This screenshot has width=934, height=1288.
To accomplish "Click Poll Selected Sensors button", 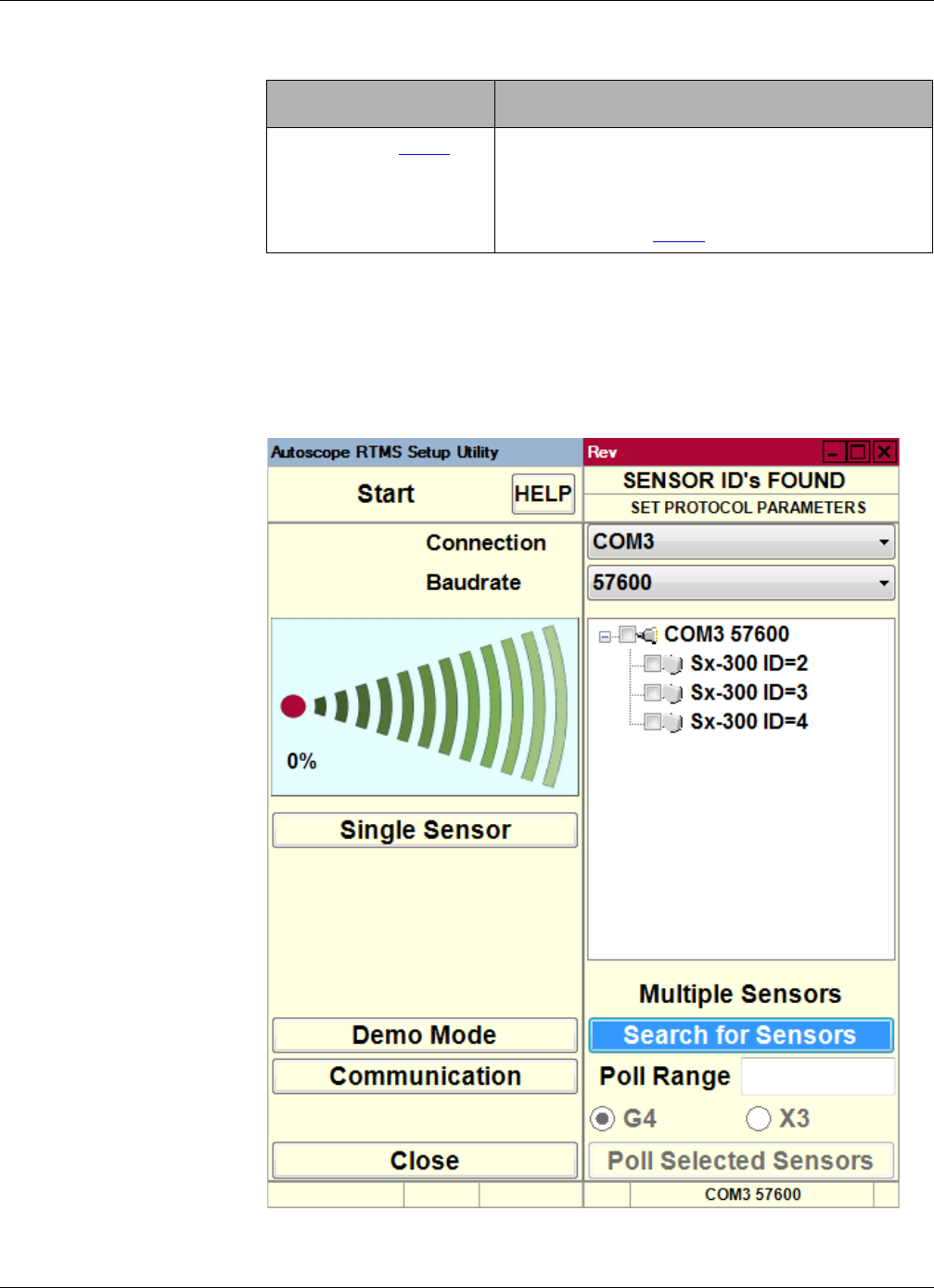I will pos(741,1161).
